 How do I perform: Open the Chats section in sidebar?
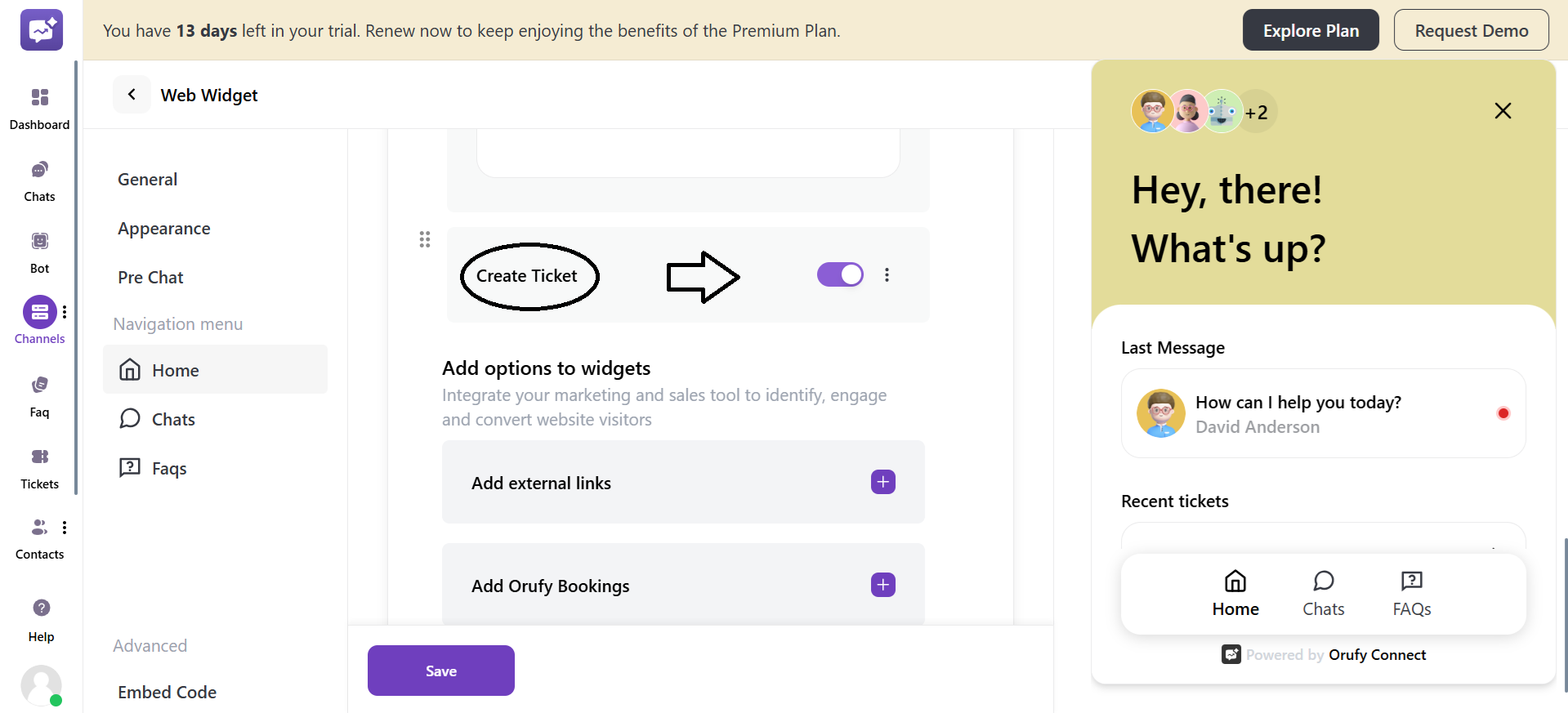[x=39, y=178]
